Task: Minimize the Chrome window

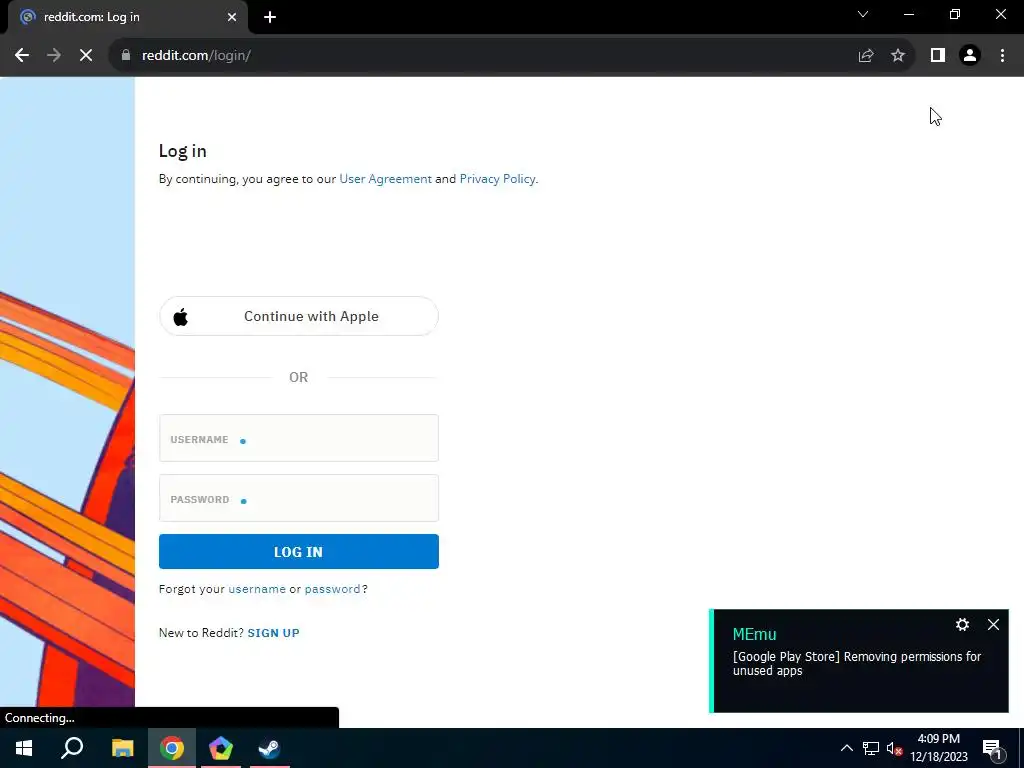Action: [x=908, y=14]
